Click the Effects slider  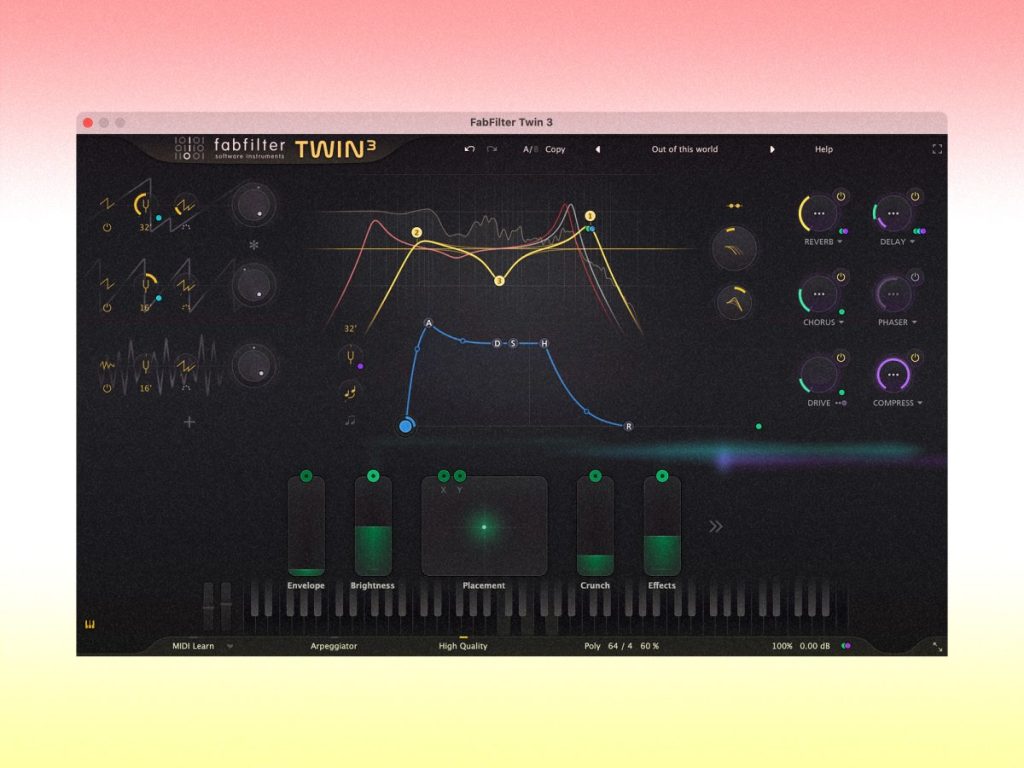662,526
